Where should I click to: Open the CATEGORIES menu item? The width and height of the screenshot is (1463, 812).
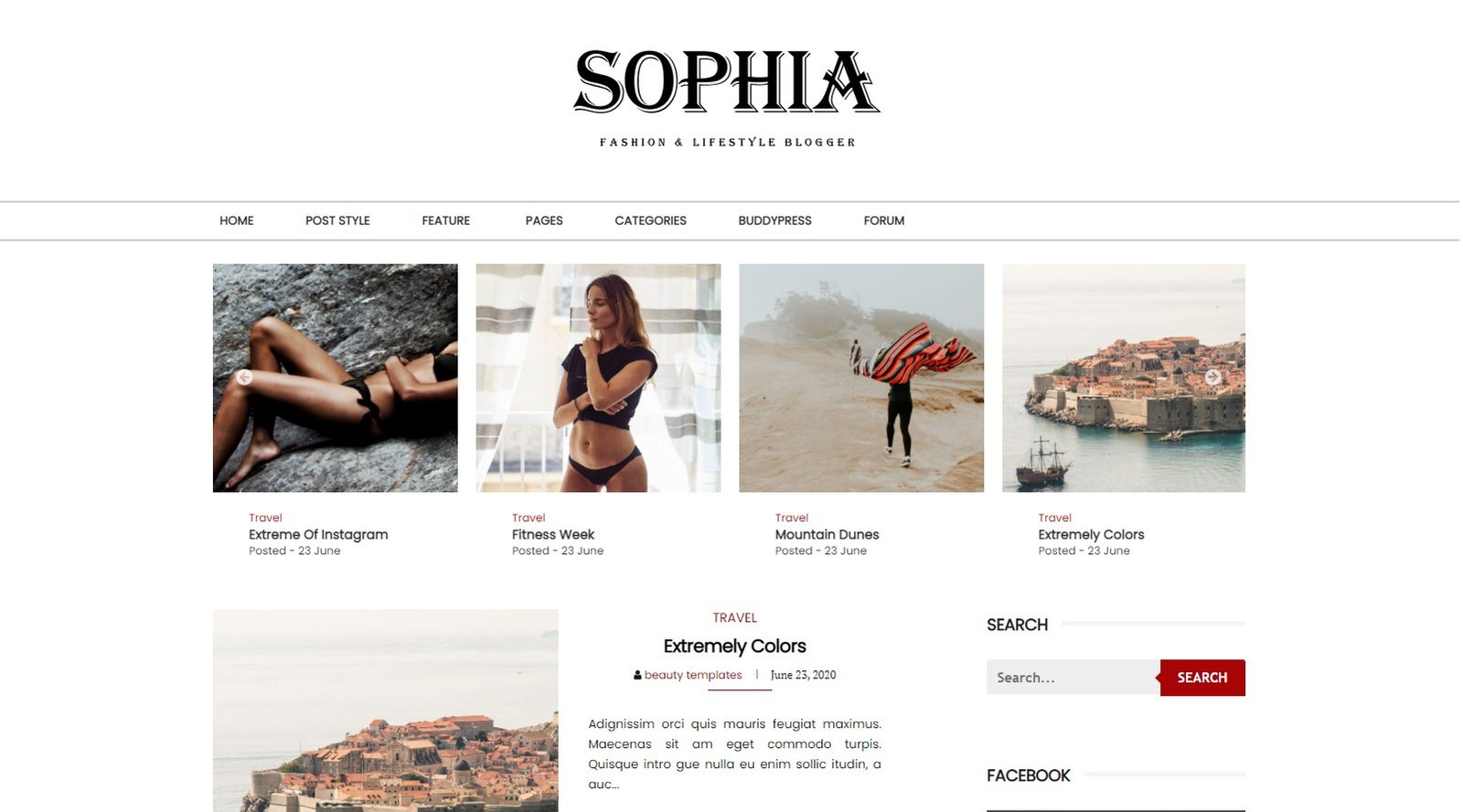point(650,221)
